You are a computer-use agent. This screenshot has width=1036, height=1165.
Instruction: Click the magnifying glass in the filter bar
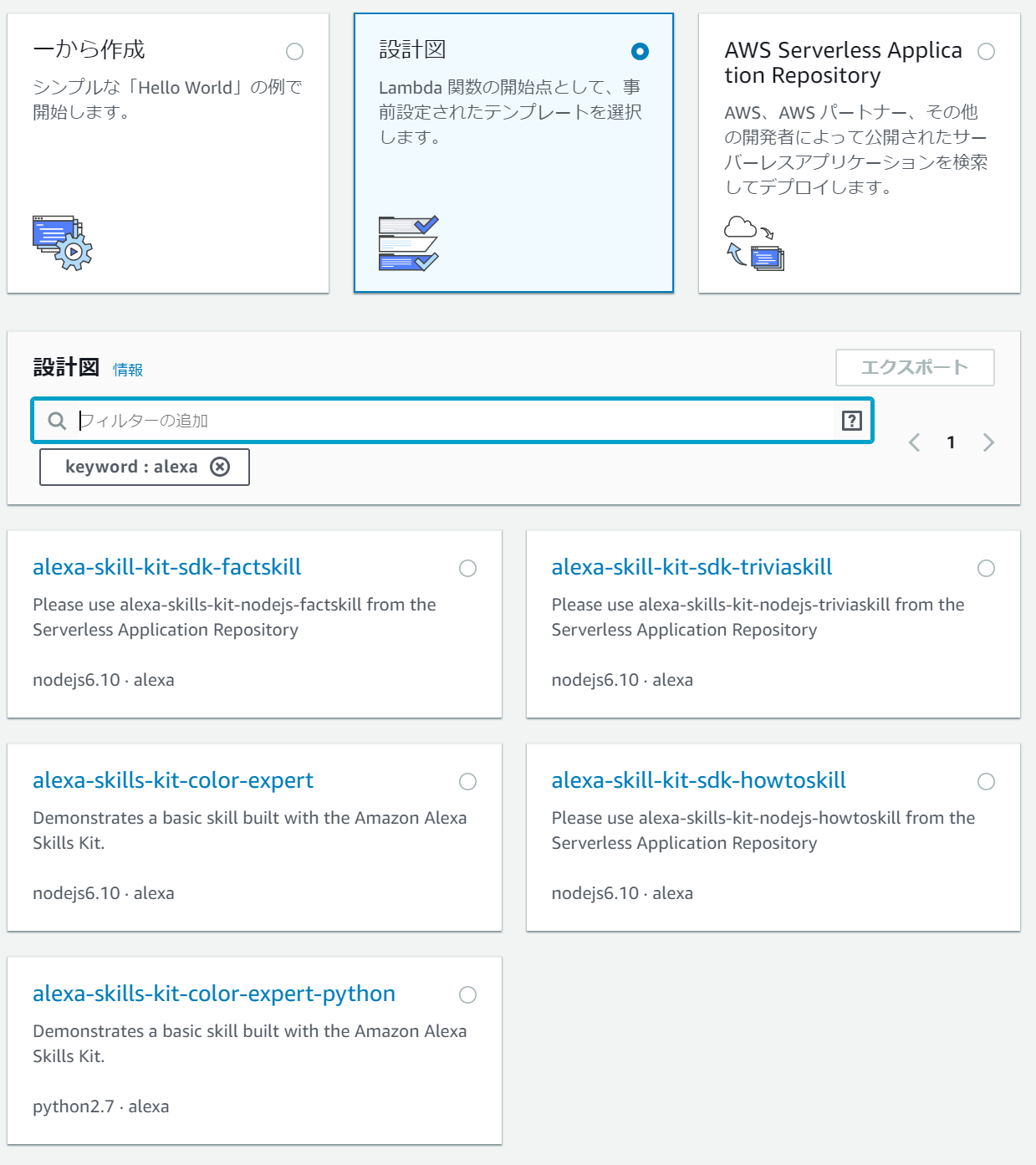coord(56,421)
